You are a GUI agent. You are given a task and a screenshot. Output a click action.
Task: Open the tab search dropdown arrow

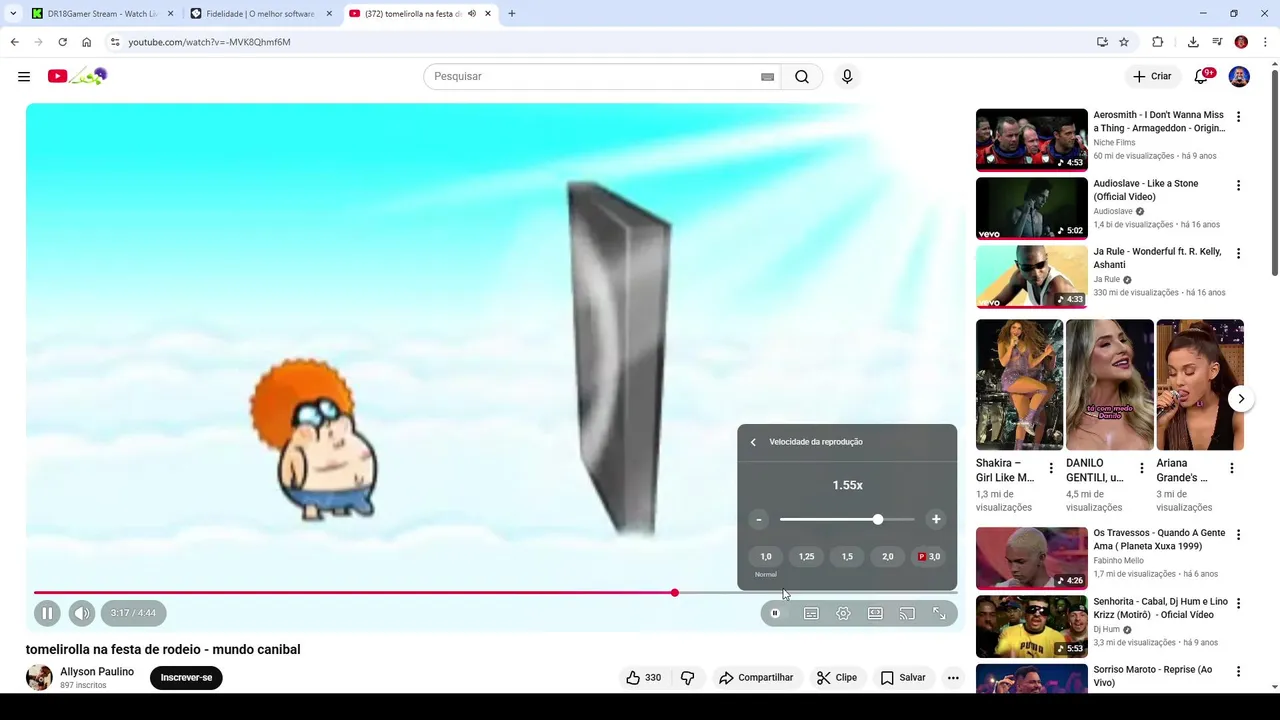pos(12,14)
